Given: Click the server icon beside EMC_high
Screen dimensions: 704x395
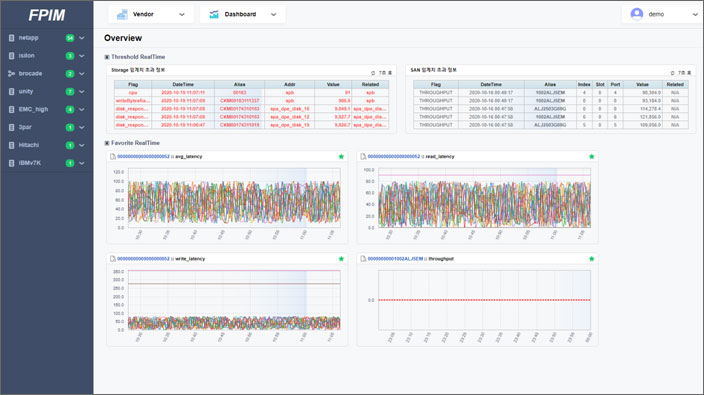Looking at the screenshot, I should [x=12, y=110].
